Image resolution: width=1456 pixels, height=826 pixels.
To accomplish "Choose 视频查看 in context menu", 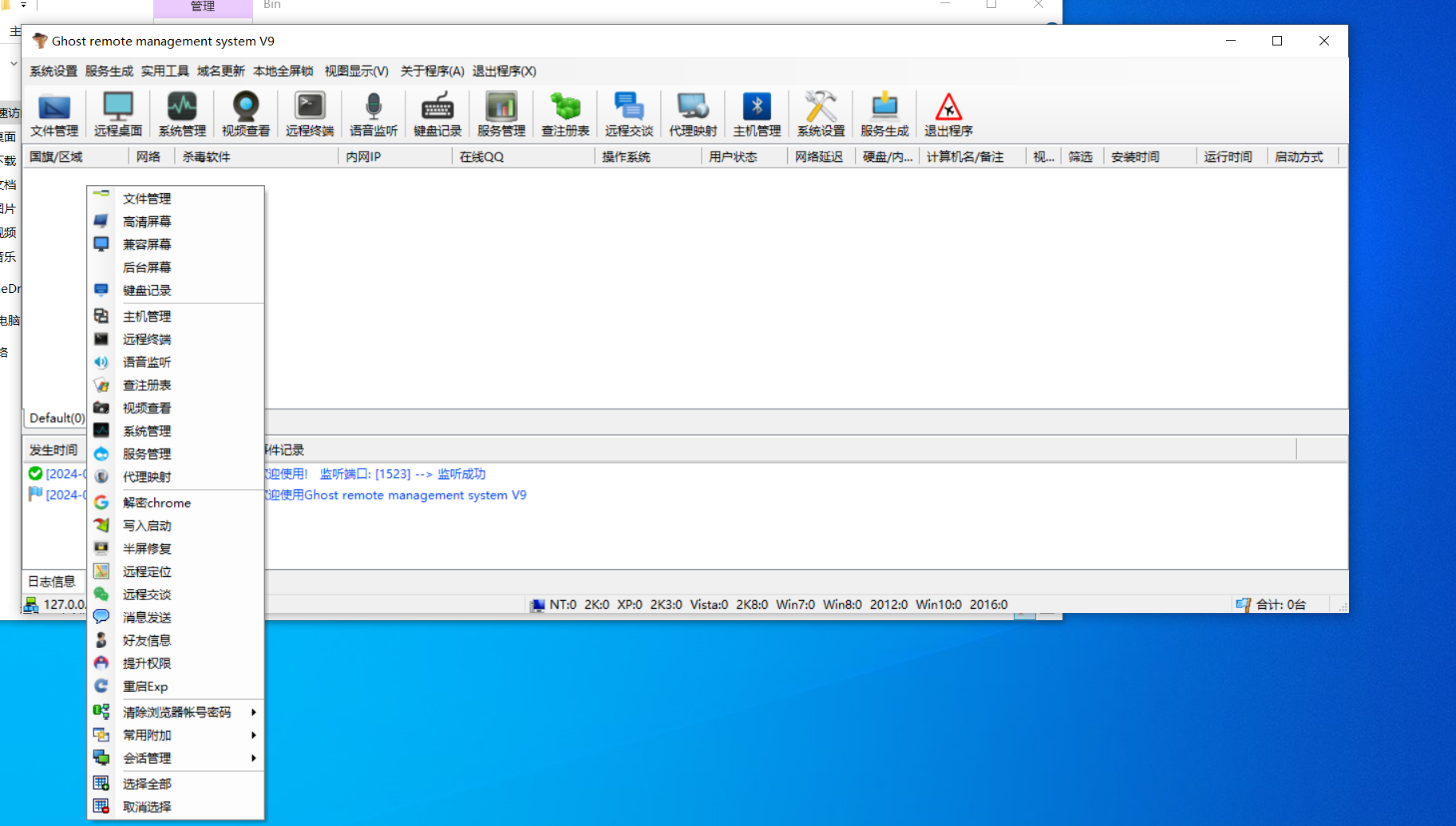I will pyautogui.click(x=176, y=408).
